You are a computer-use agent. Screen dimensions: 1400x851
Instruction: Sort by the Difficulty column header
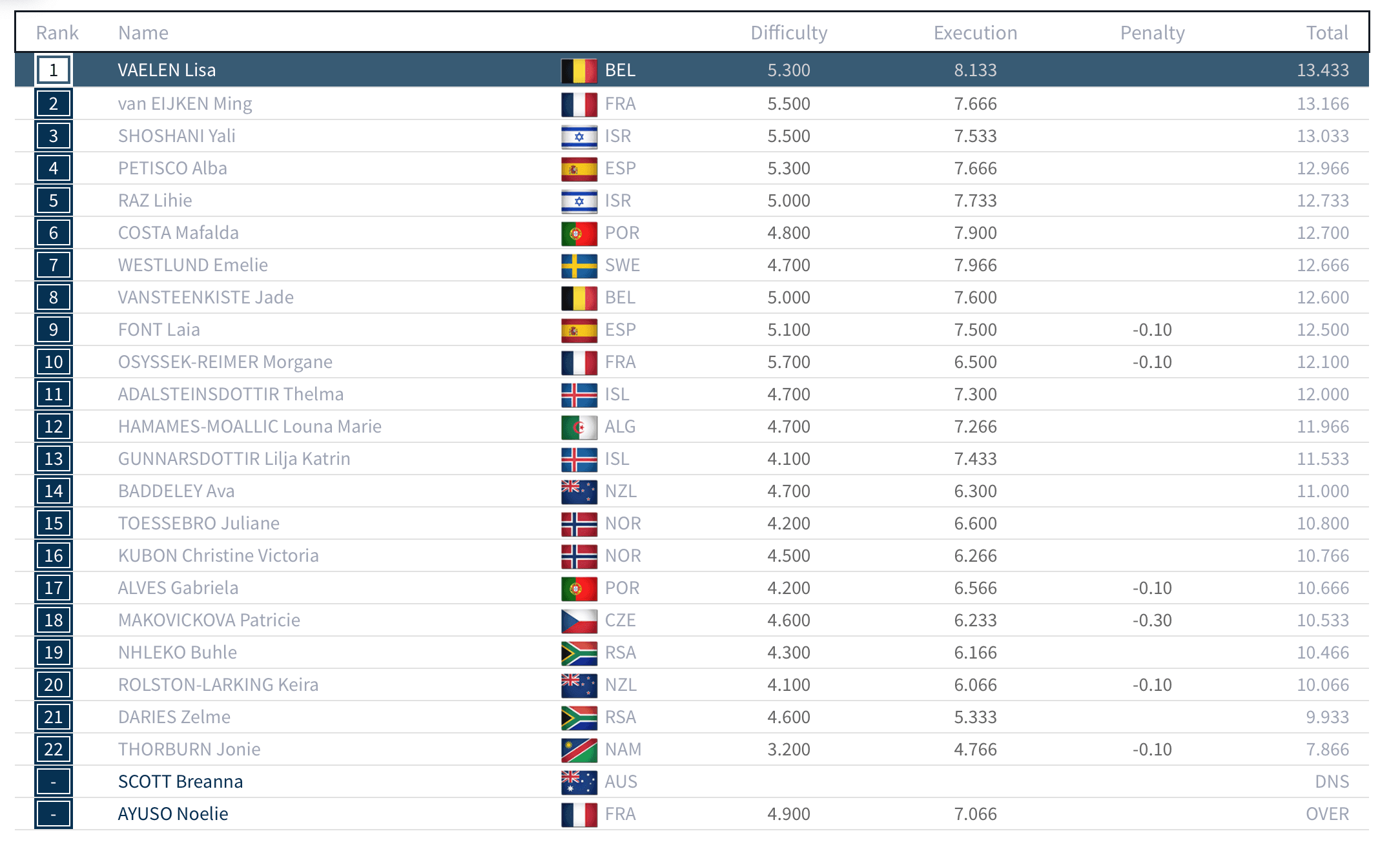click(x=788, y=33)
